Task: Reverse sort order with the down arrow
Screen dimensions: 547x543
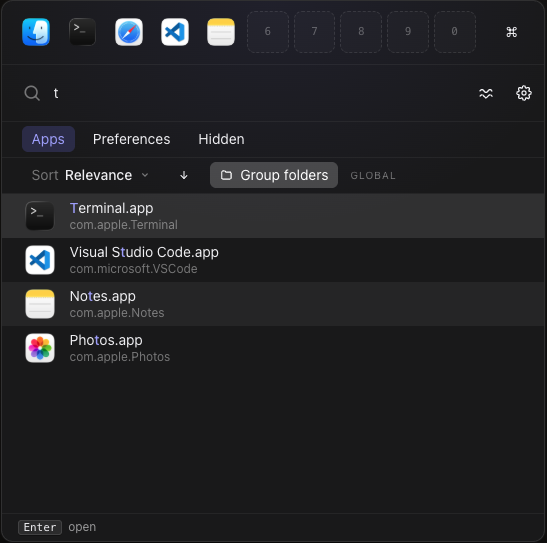Action: (184, 175)
